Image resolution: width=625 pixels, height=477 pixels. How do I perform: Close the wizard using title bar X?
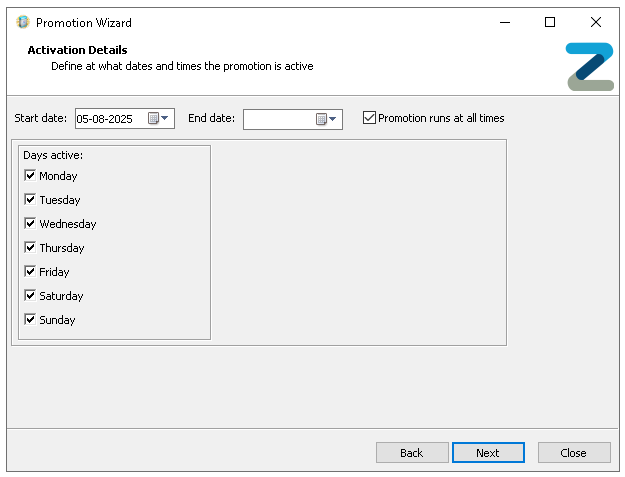596,22
